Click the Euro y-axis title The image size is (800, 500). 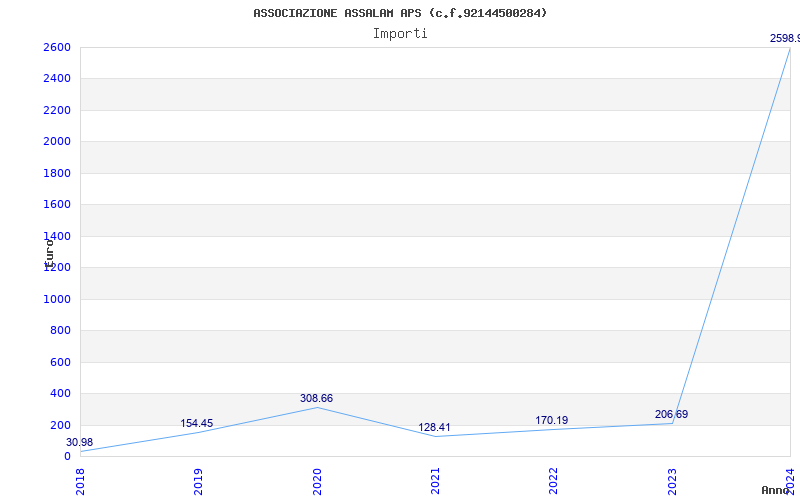pyautogui.click(x=49, y=253)
